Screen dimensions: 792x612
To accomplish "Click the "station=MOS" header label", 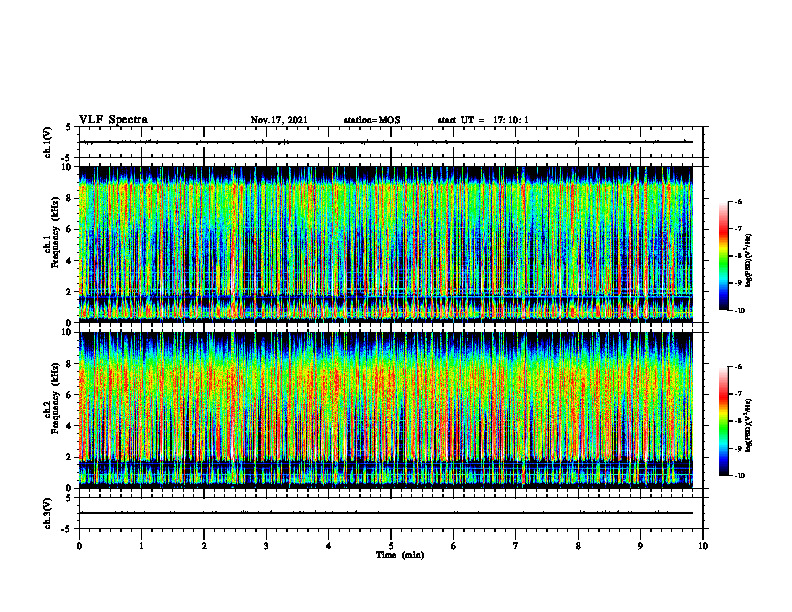I will (x=372, y=120).
